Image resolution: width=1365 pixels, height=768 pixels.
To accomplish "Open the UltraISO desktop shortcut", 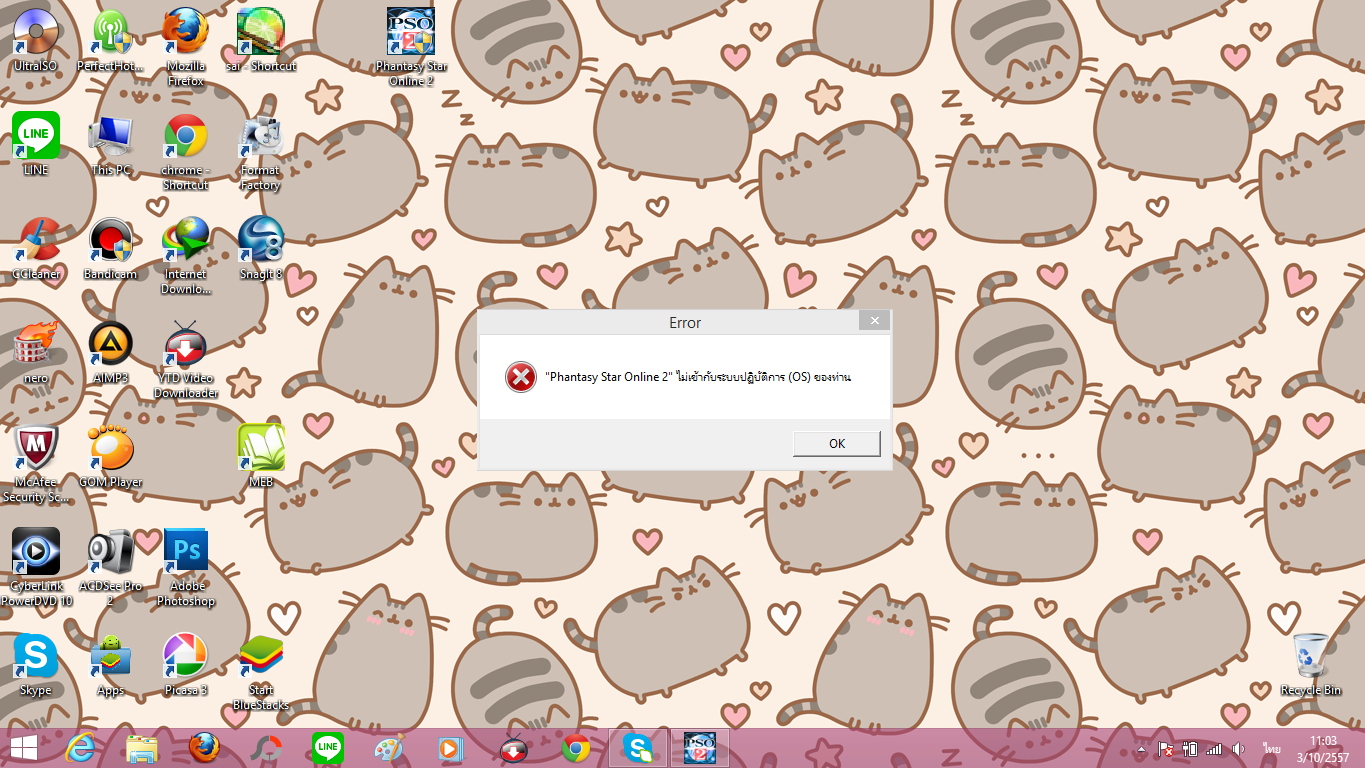I will coord(36,41).
